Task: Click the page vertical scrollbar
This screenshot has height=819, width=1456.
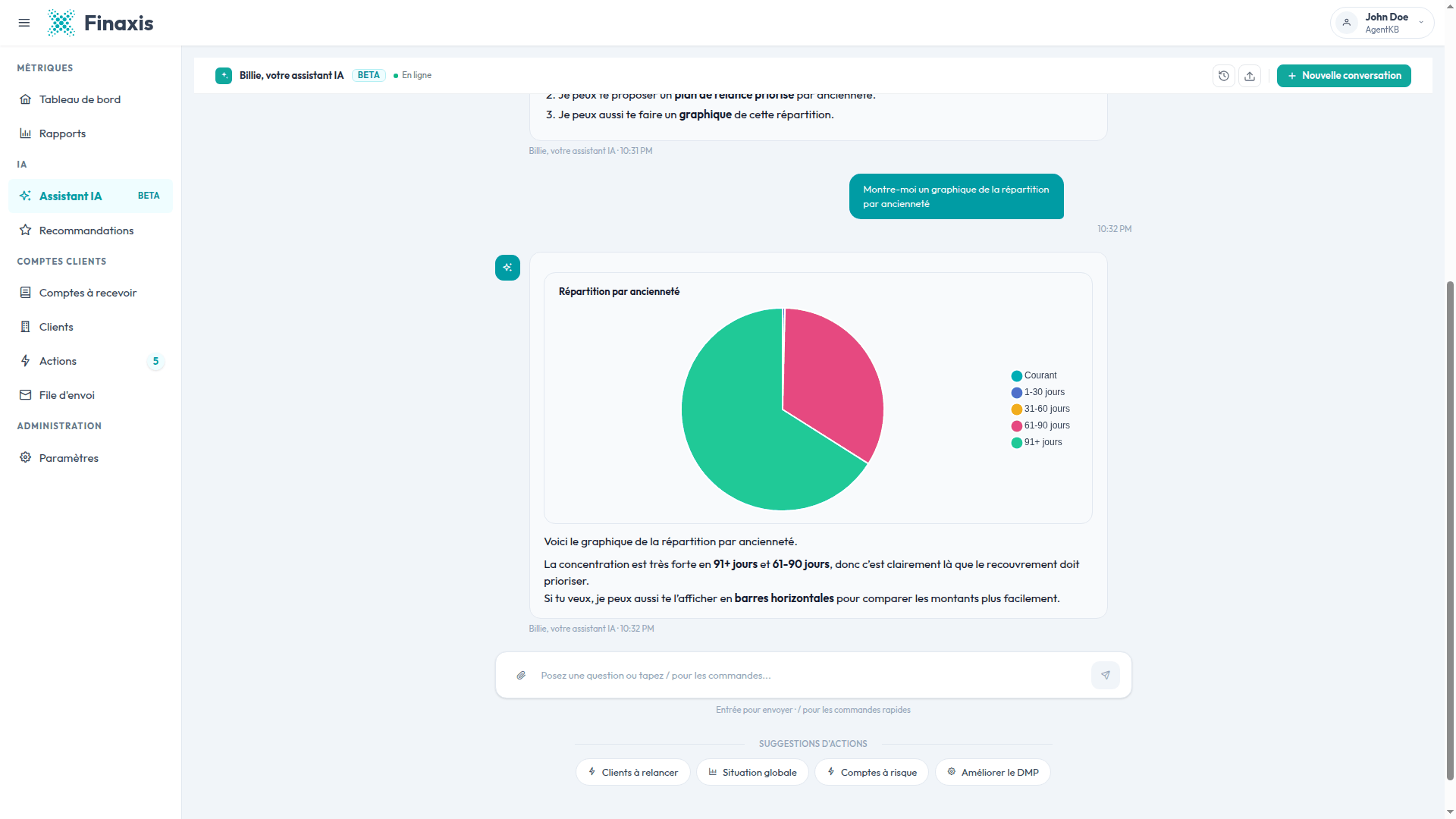Action: point(1450,531)
